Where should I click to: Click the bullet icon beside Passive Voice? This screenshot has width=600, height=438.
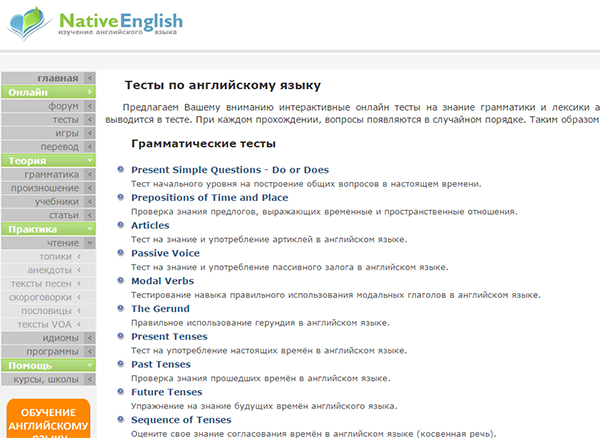pos(122,254)
